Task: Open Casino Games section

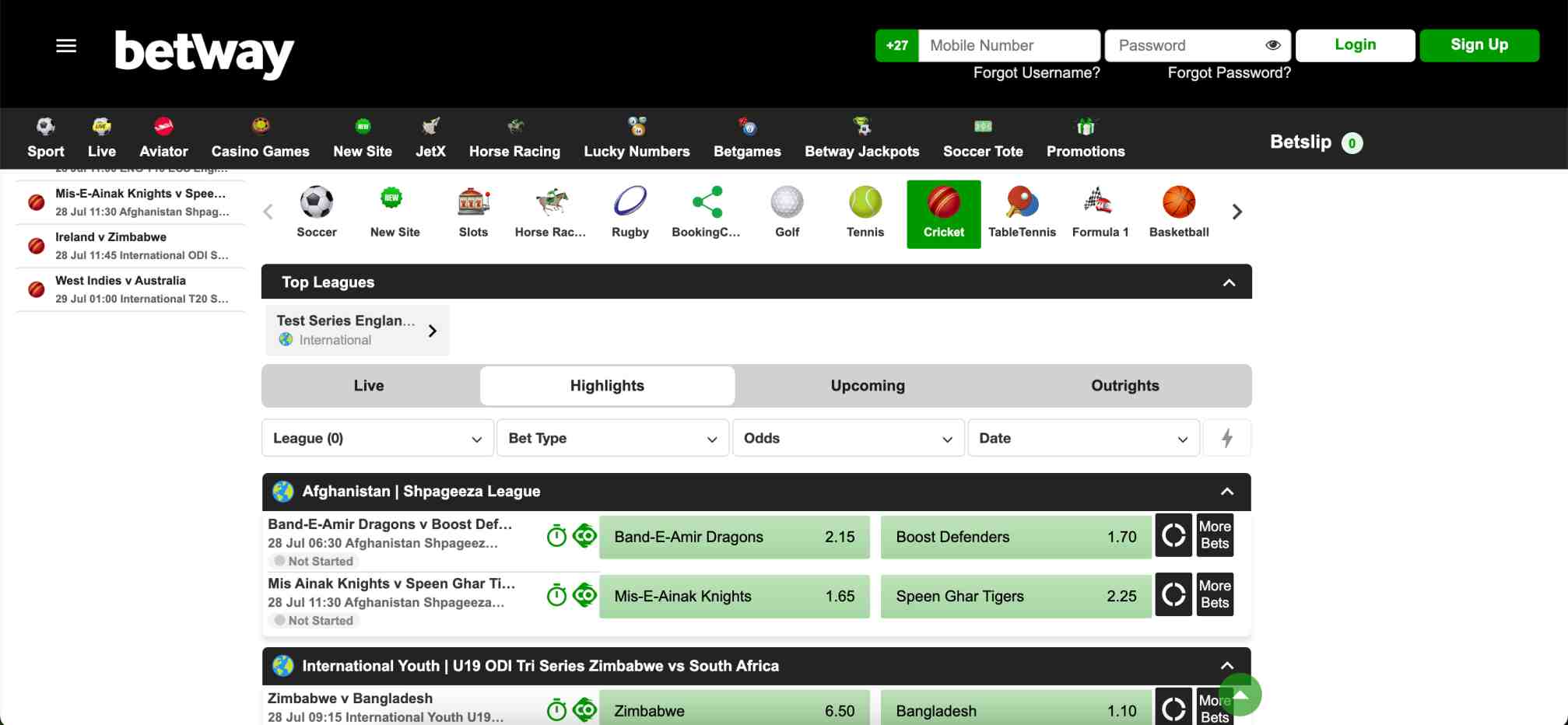Action: click(x=261, y=138)
